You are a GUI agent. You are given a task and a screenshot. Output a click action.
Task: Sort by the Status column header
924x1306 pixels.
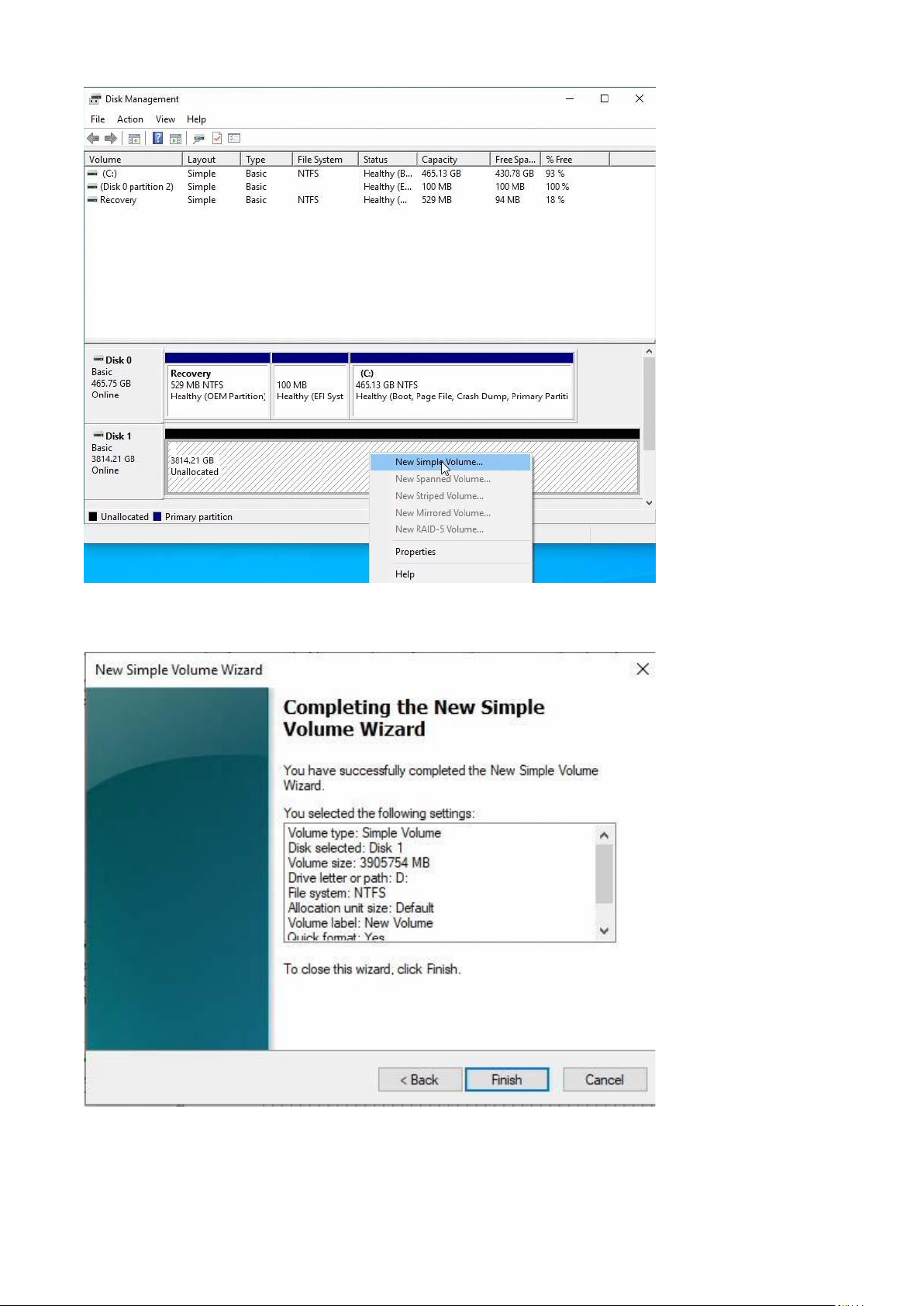[388, 160]
